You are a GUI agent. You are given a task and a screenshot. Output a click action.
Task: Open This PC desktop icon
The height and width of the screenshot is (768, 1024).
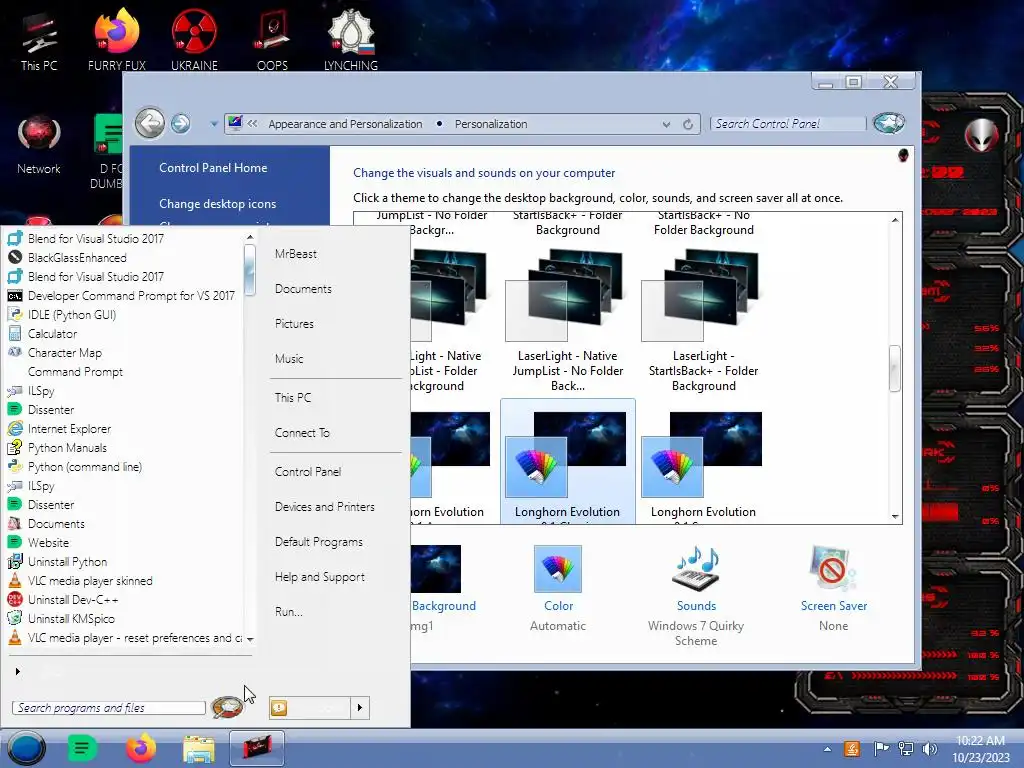click(x=39, y=42)
